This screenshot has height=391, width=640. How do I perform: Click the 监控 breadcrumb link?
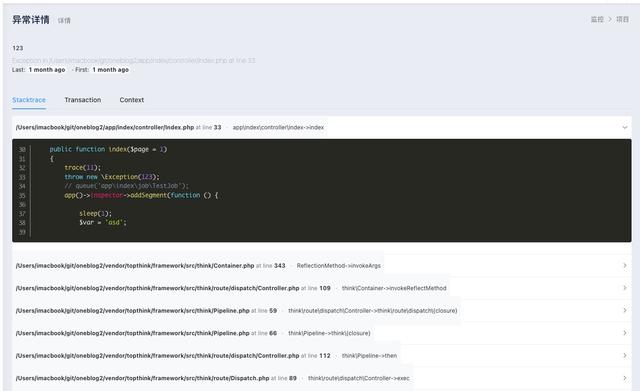click(597, 19)
